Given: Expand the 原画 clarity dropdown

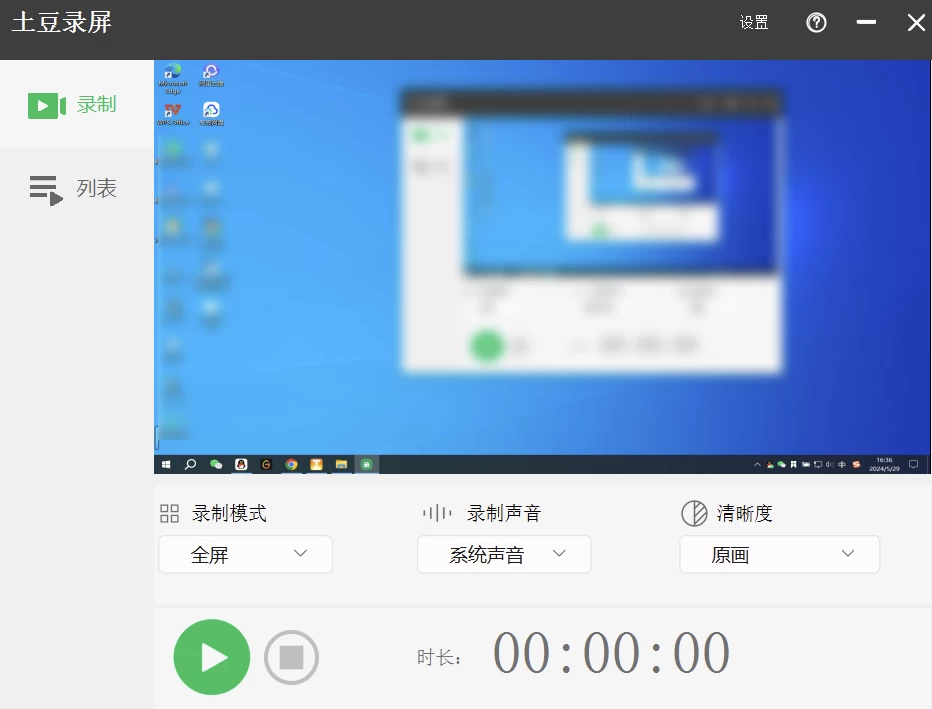Looking at the screenshot, I should pos(779,555).
